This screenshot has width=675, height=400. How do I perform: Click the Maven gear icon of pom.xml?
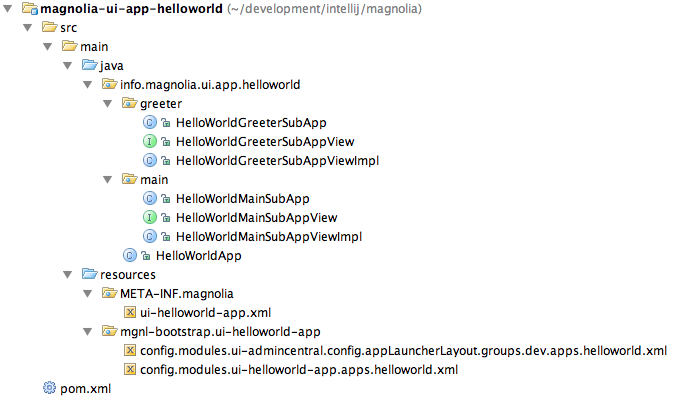tap(50, 388)
